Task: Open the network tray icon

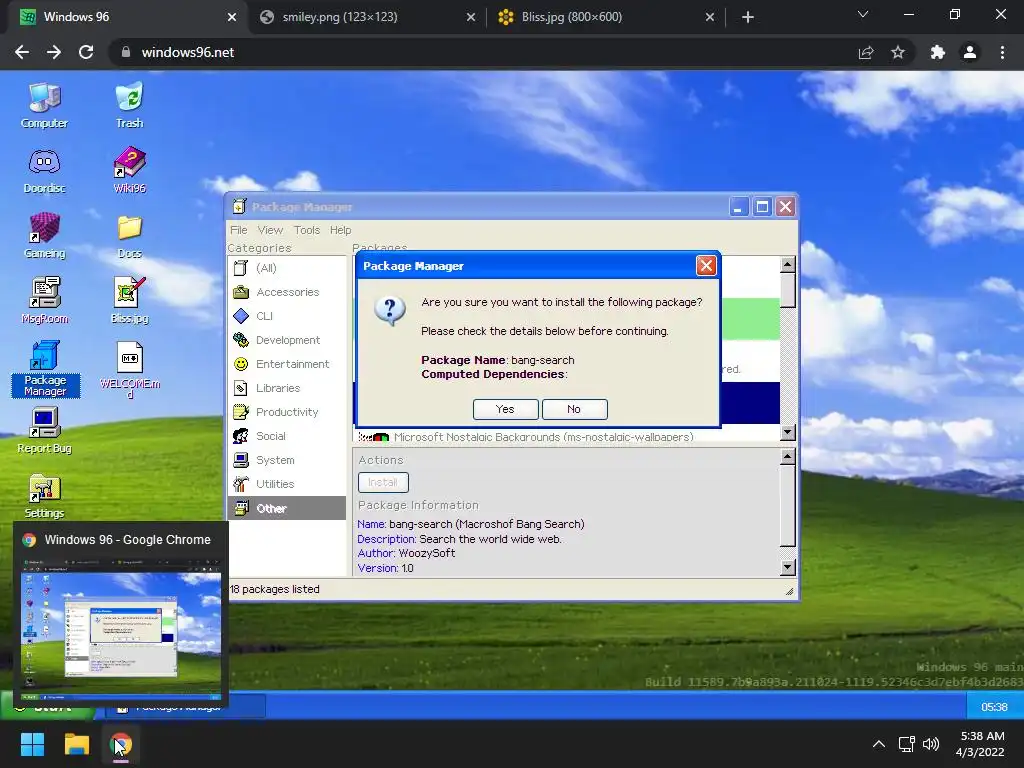Action: point(906,744)
